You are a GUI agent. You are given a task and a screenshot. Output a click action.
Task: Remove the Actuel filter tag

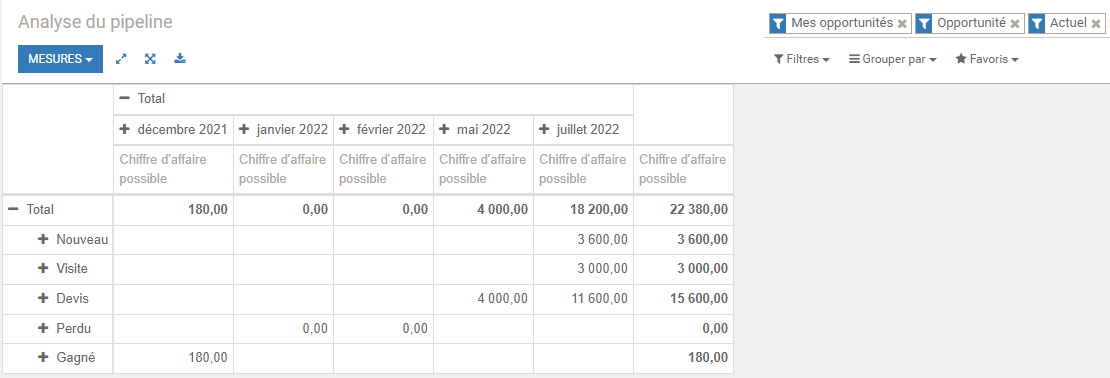pyautogui.click(x=1096, y=23)
